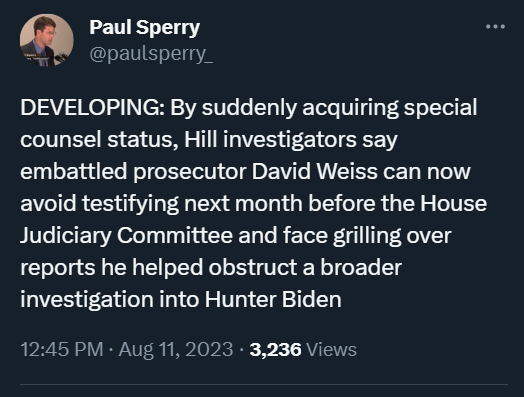Open the Paul Sperry display name link
The width and height of the screenshot is (524, 397).
tap(144, 27)
